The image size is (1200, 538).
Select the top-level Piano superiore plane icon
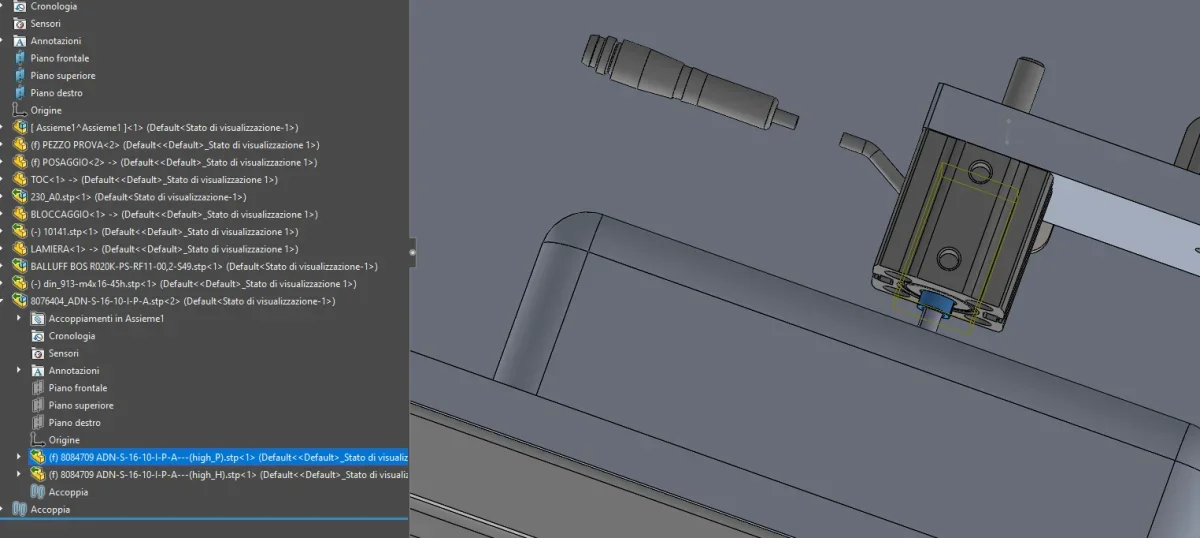[19, 75]
